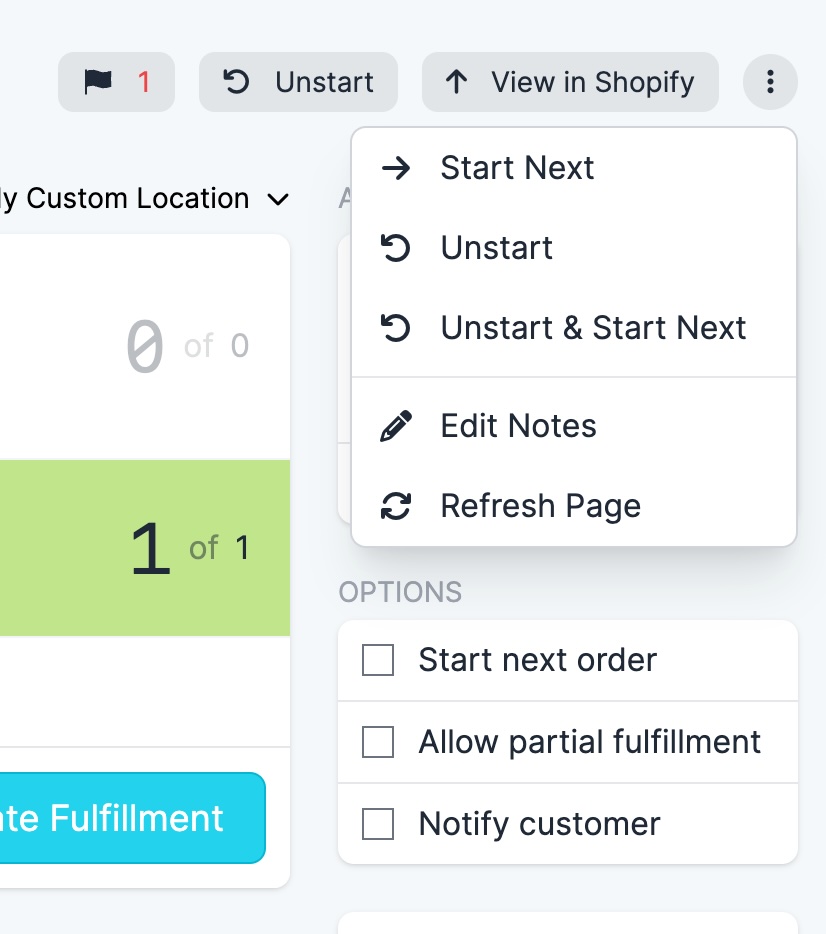The image size is (826, 934).
Task: Open Edit Notes from the menu
Action: click(x=518, y=426)
